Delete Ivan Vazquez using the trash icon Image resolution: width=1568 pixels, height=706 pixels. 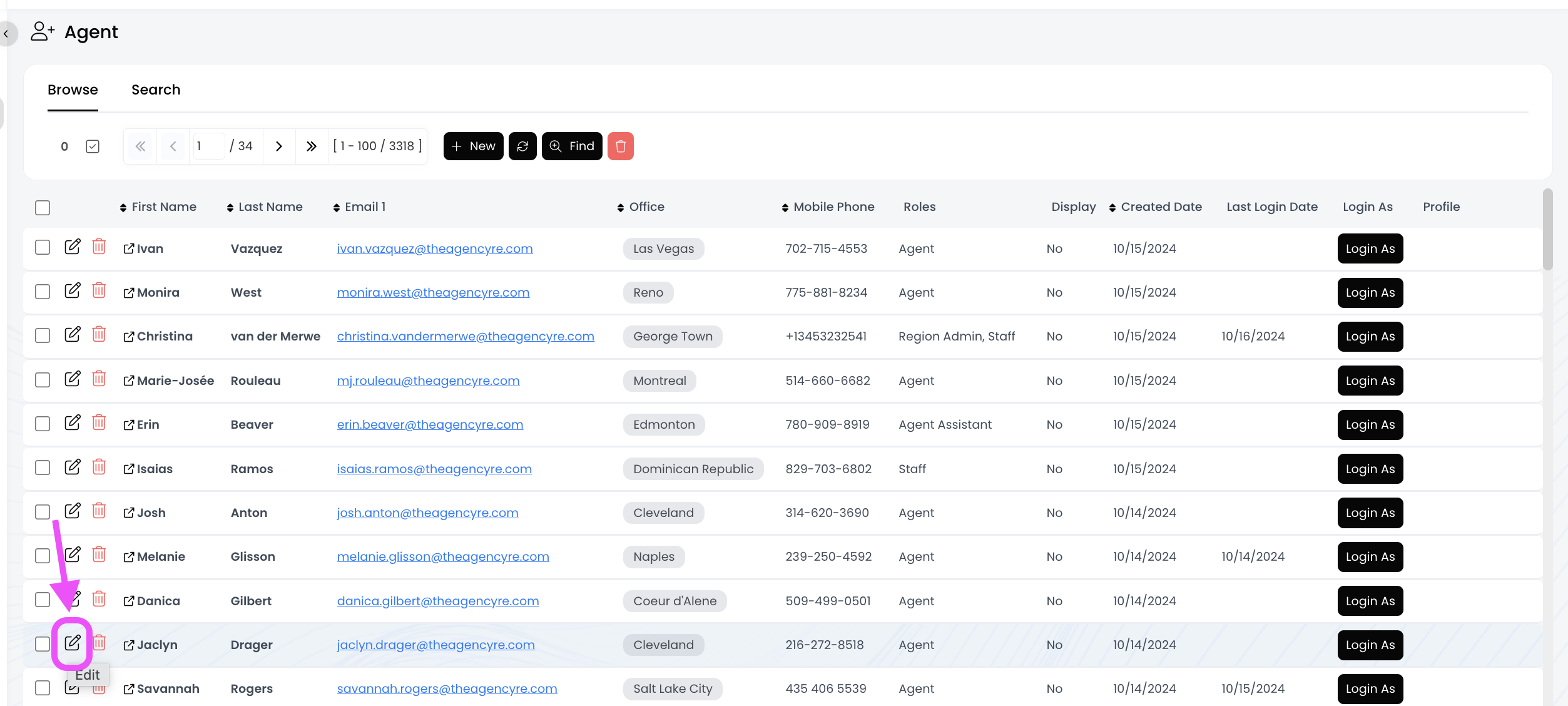tap(99, 247)
